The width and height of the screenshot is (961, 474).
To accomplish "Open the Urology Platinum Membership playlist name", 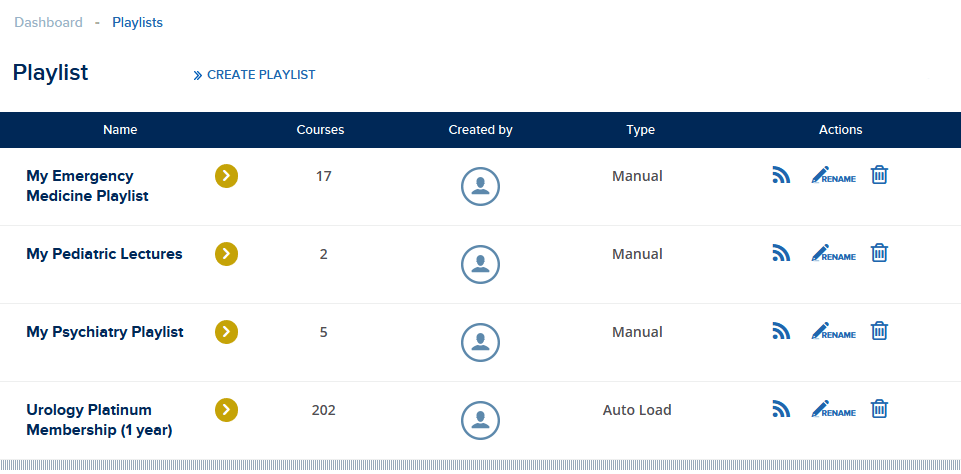I will tap(99, 420).
